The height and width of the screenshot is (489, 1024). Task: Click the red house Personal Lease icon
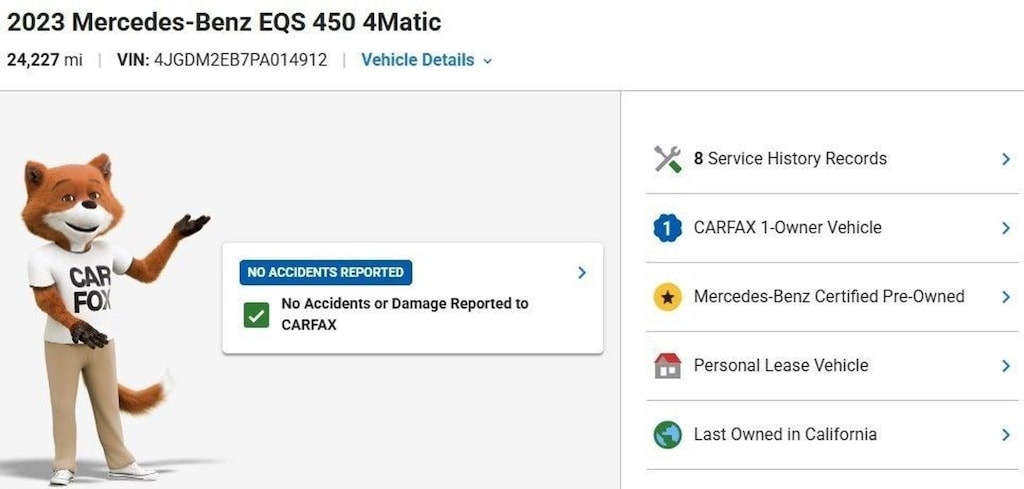point(667,366)
